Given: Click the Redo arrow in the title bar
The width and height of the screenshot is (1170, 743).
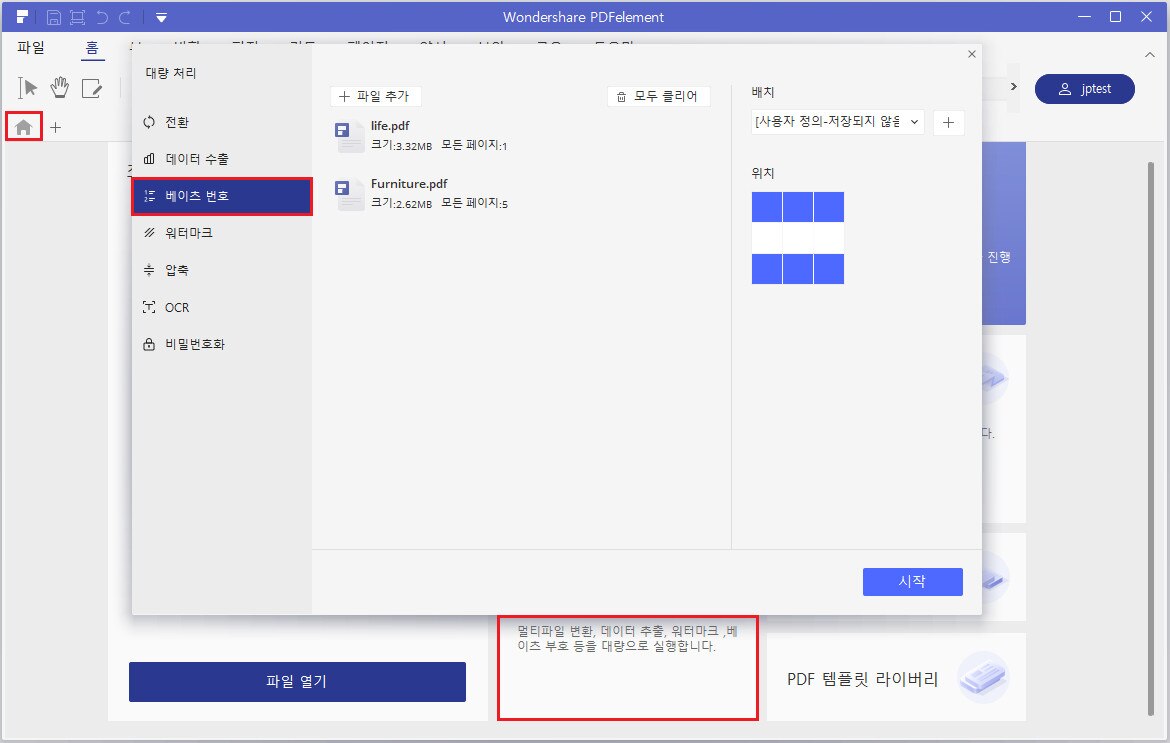Looking at the screenshot, I should click(x=125, y=17).
